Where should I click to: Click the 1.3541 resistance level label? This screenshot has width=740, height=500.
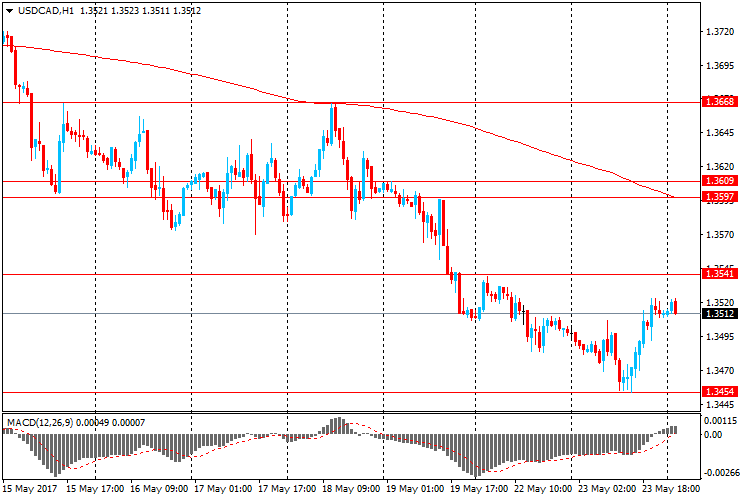pyautogui.click(x=718, y=273)
